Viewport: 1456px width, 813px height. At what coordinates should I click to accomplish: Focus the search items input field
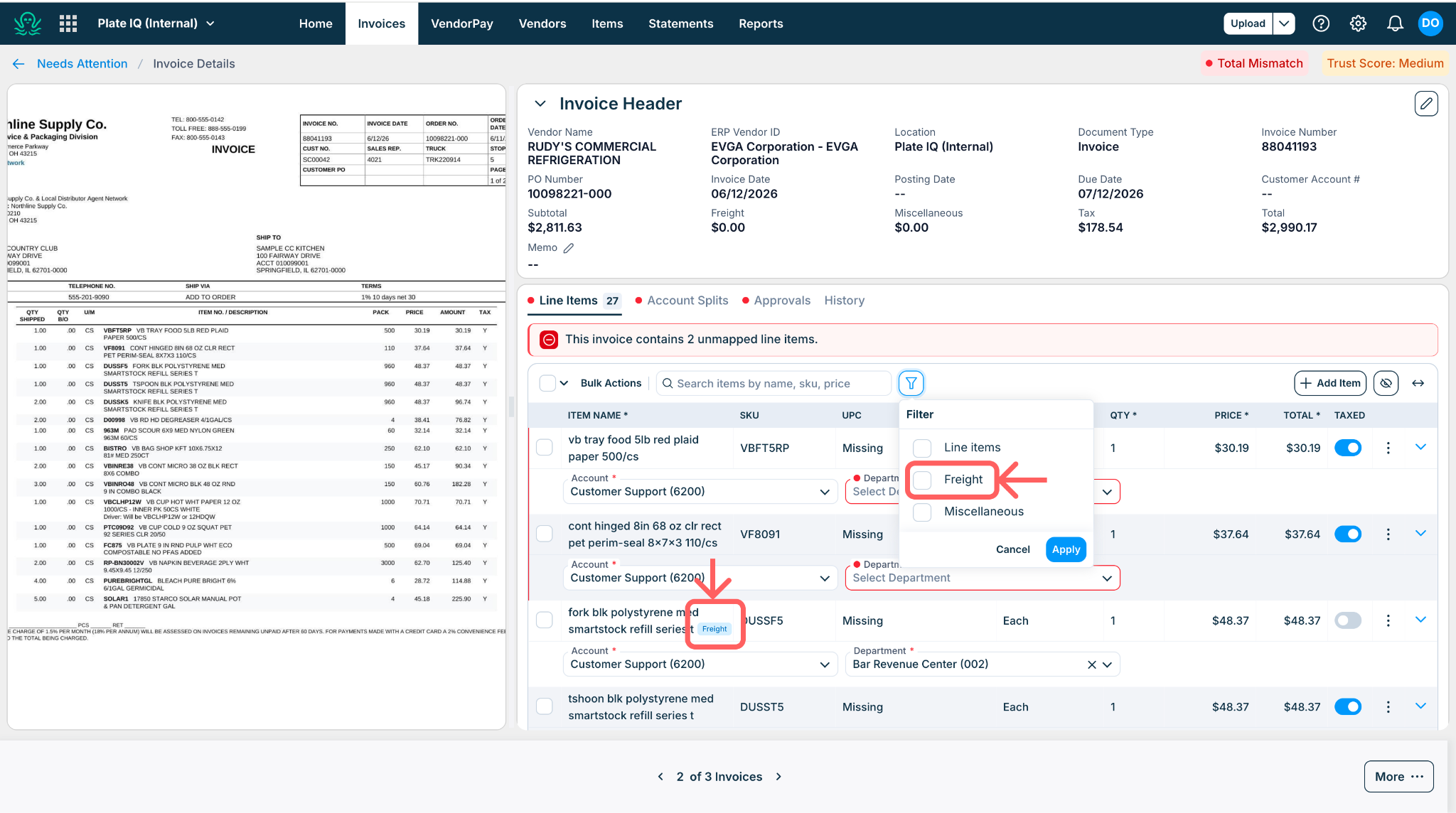[x=773, y=383]
